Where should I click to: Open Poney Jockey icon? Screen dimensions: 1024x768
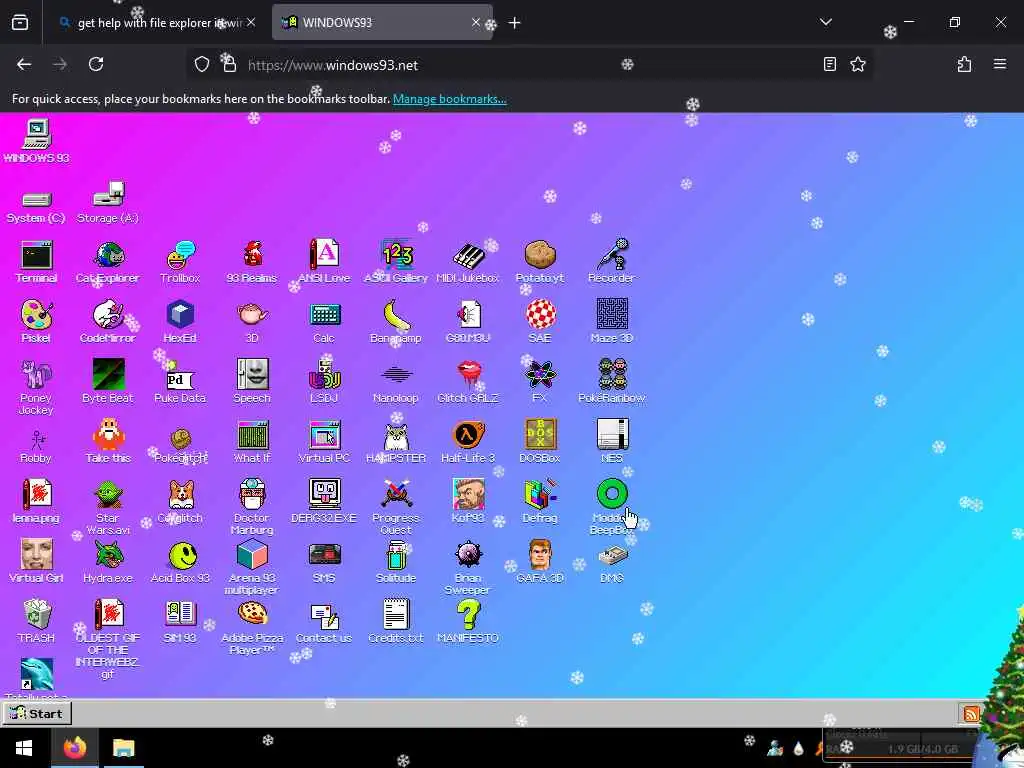tap(37, 387)
